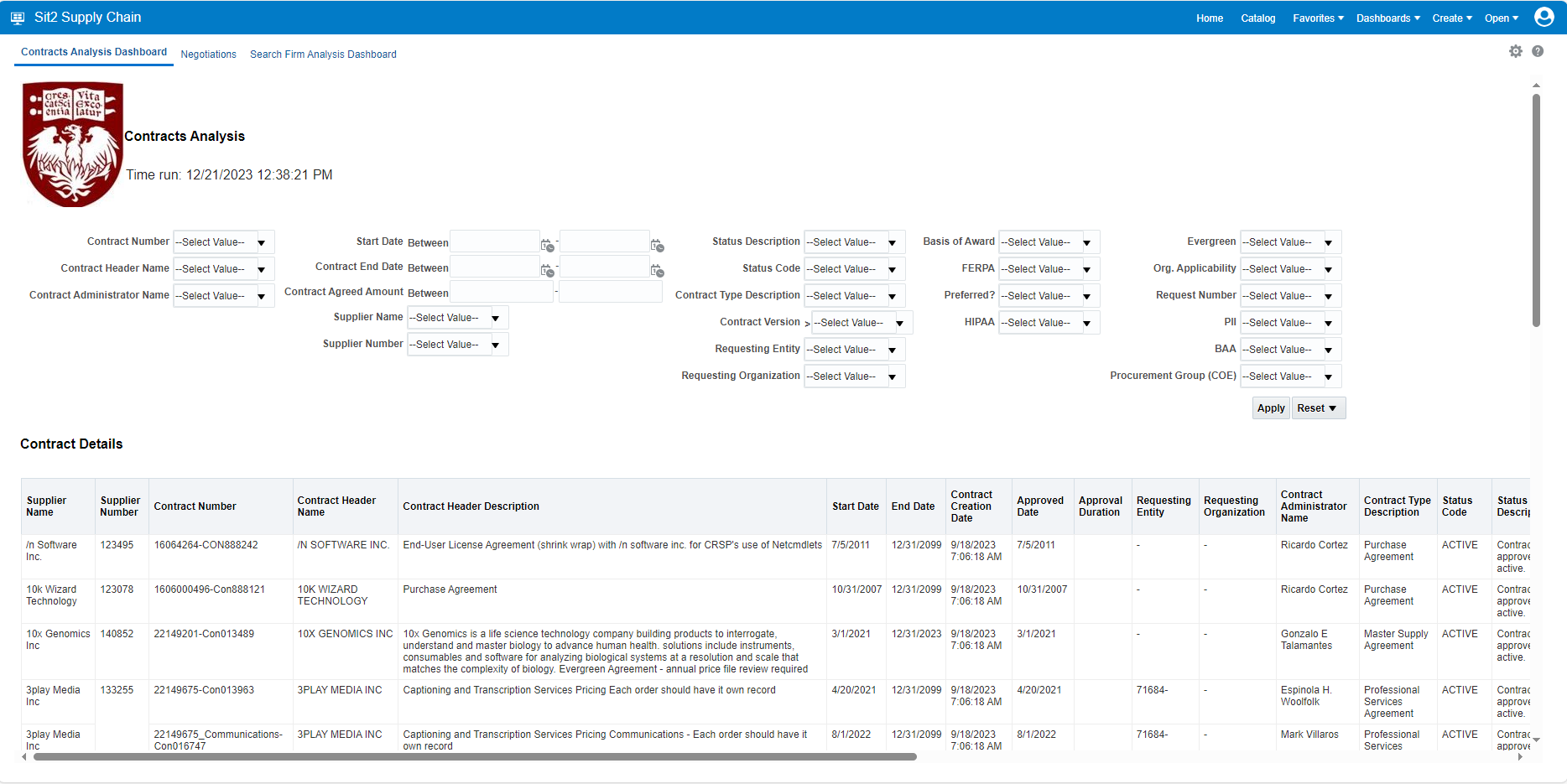The height and width of the screenshot is (784, 1567).
Task: Open the Basis of Award dropdown
Action: tap(1087, 242)
